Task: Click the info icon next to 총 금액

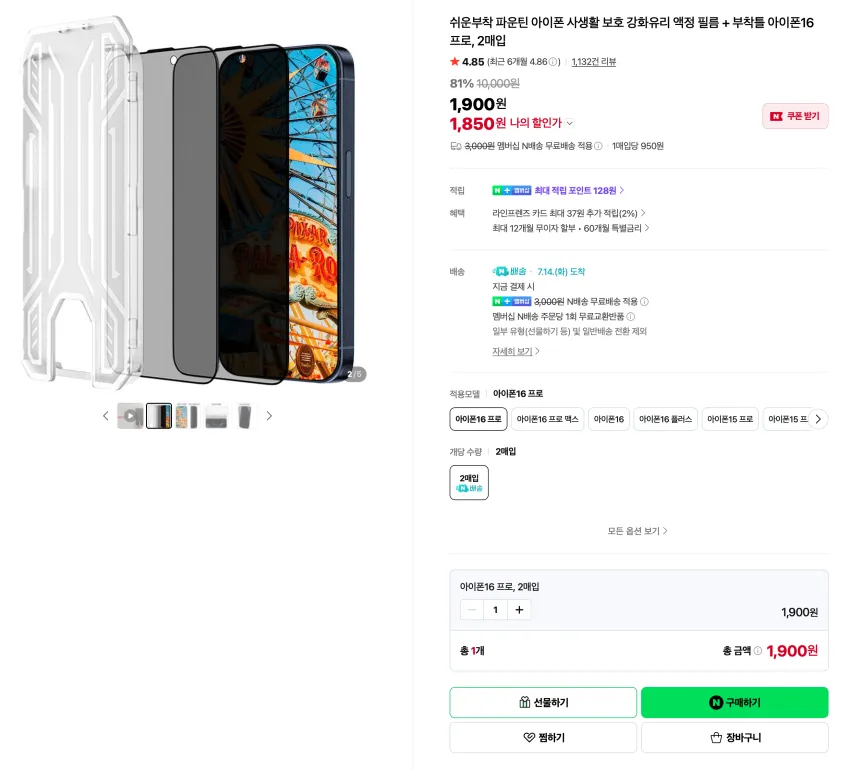Action: coord(758,651)
